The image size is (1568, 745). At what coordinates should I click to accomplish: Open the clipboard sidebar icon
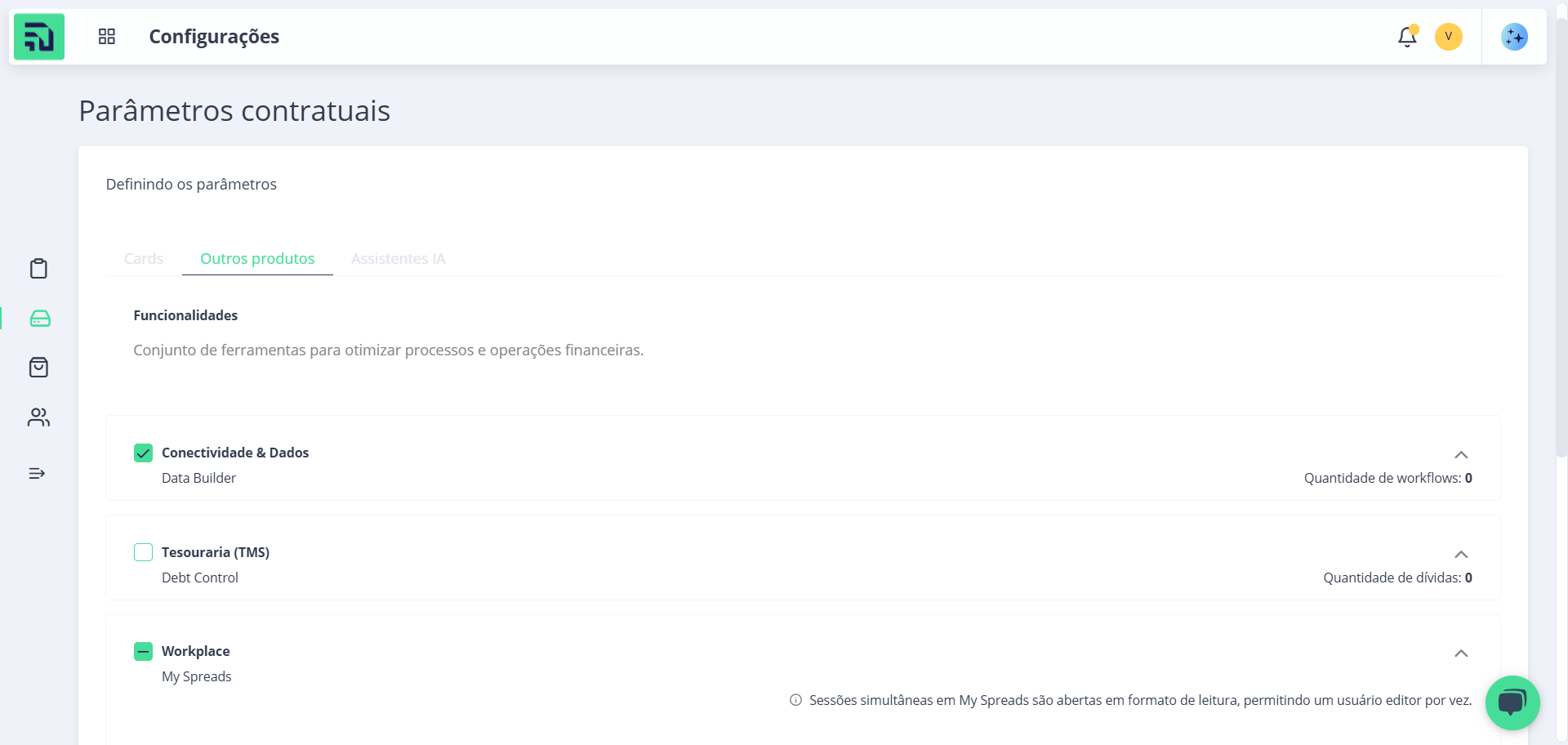(38, 269)
